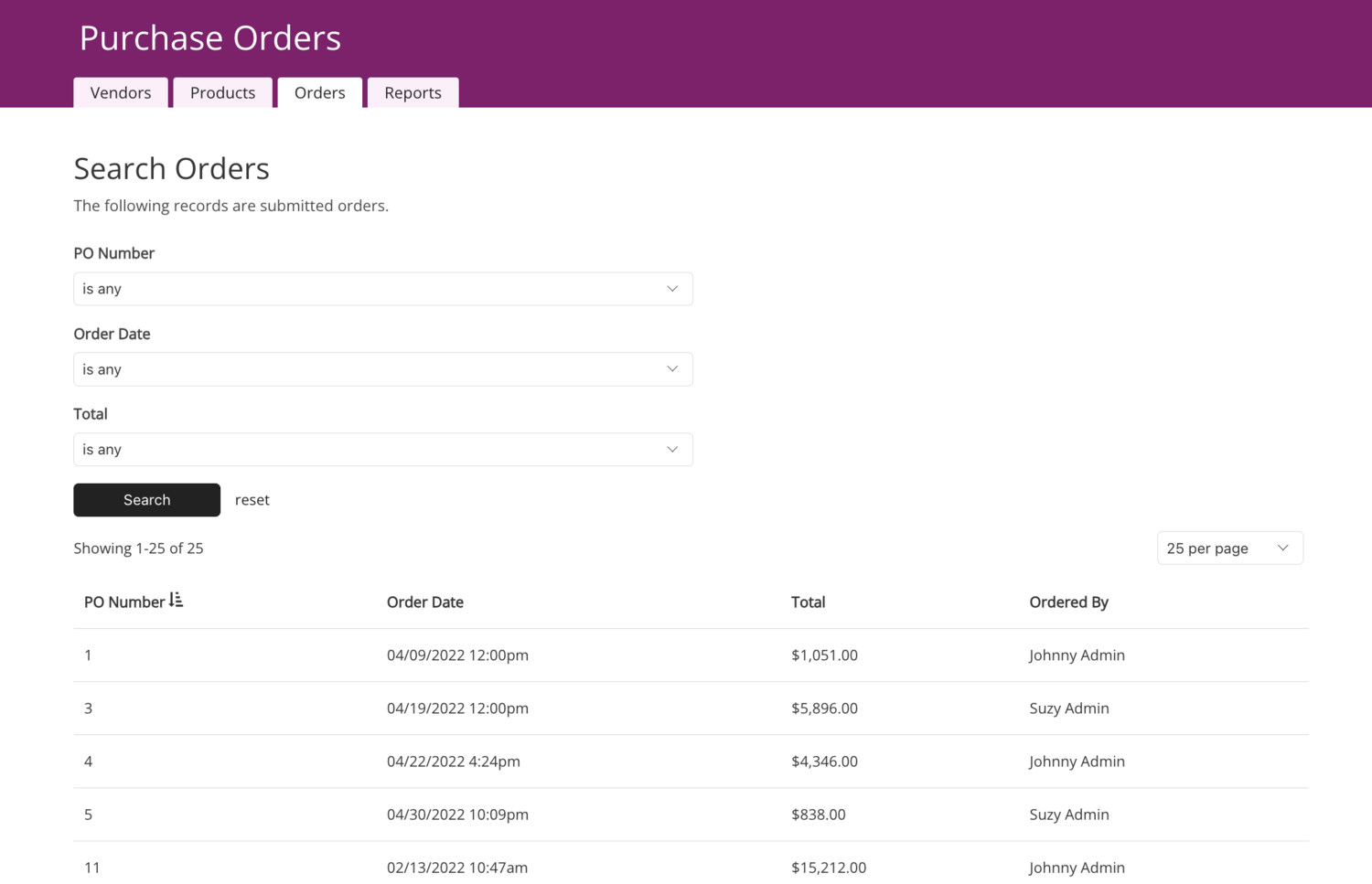Click the PO Number column header text
Screen dimensions: 1372x884
124,602
